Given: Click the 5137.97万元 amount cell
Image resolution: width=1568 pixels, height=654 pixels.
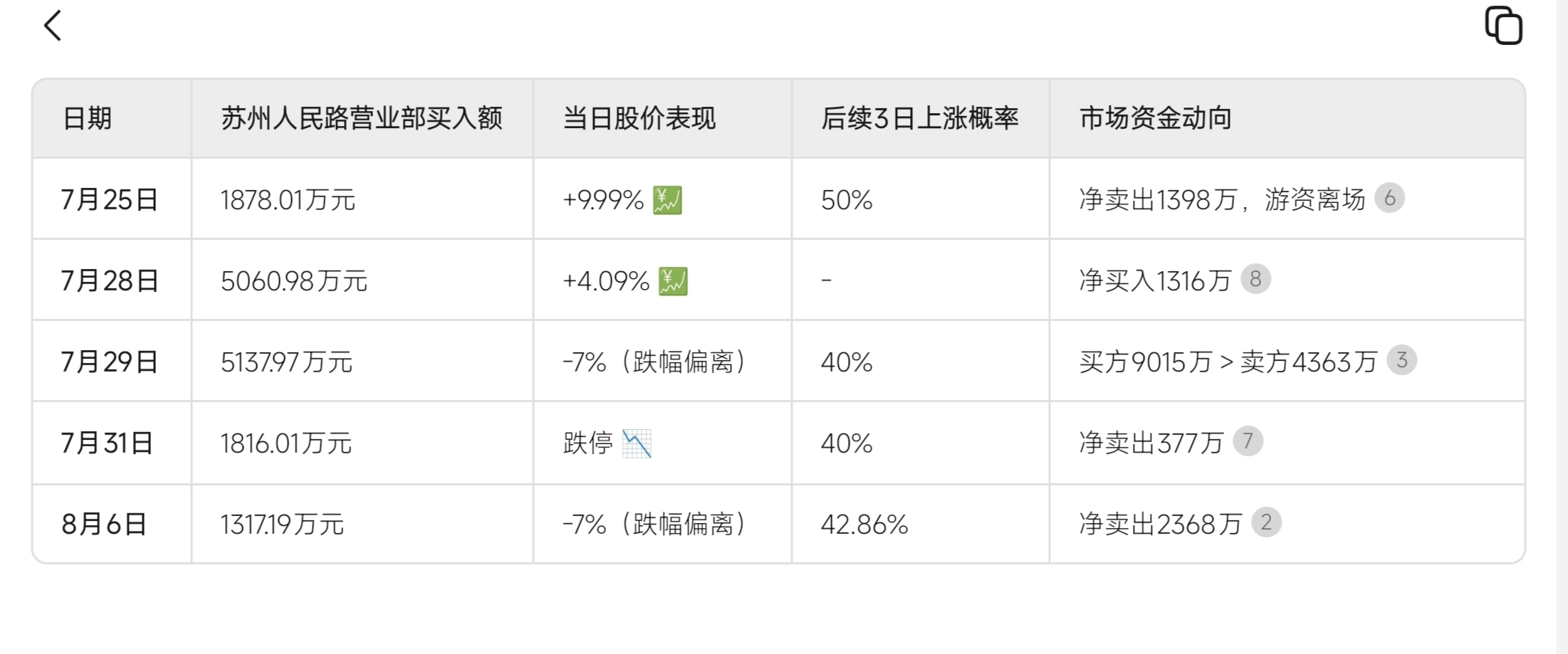Looking at the screenshot, I should [362, 361].
